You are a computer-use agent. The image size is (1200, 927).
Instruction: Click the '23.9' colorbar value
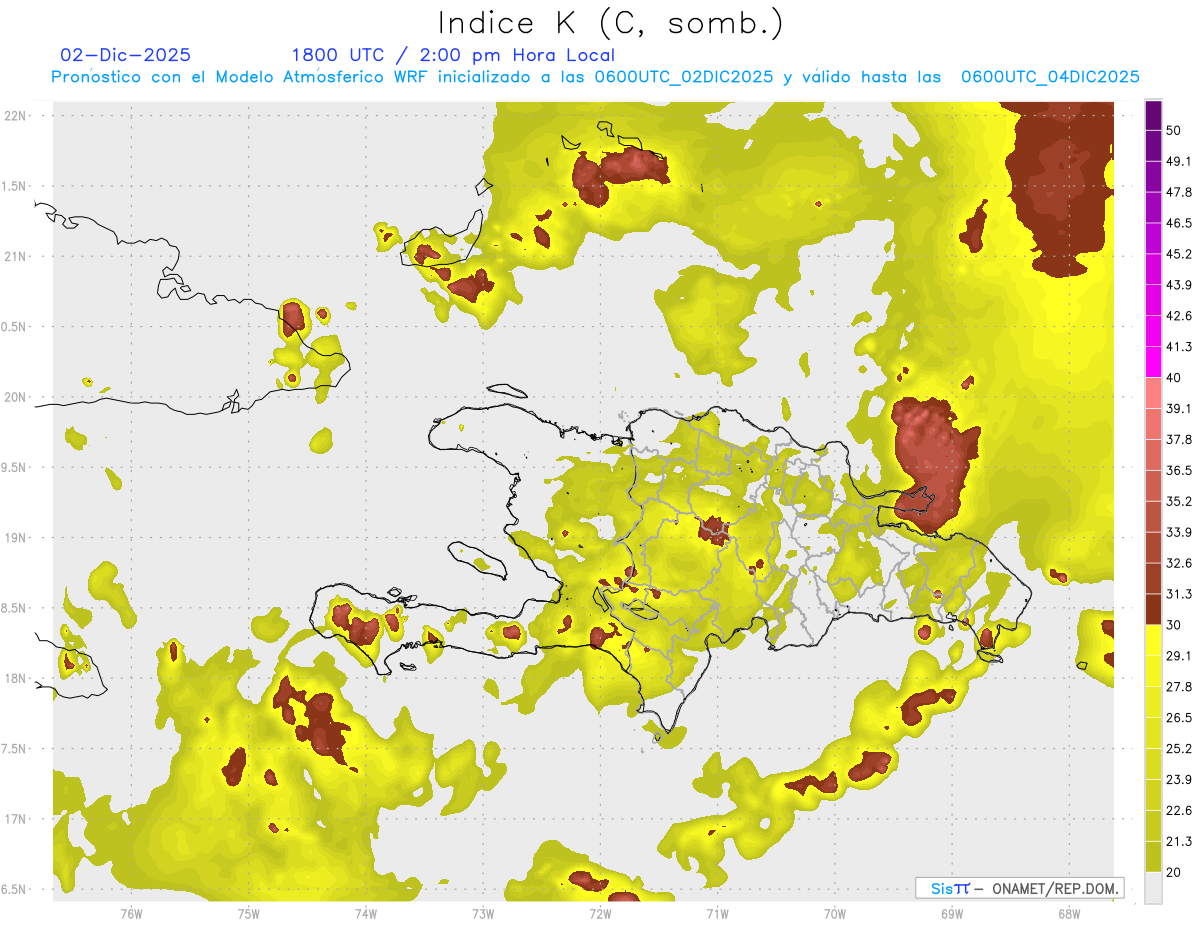pyautogui.click(x=1180, y=779)
